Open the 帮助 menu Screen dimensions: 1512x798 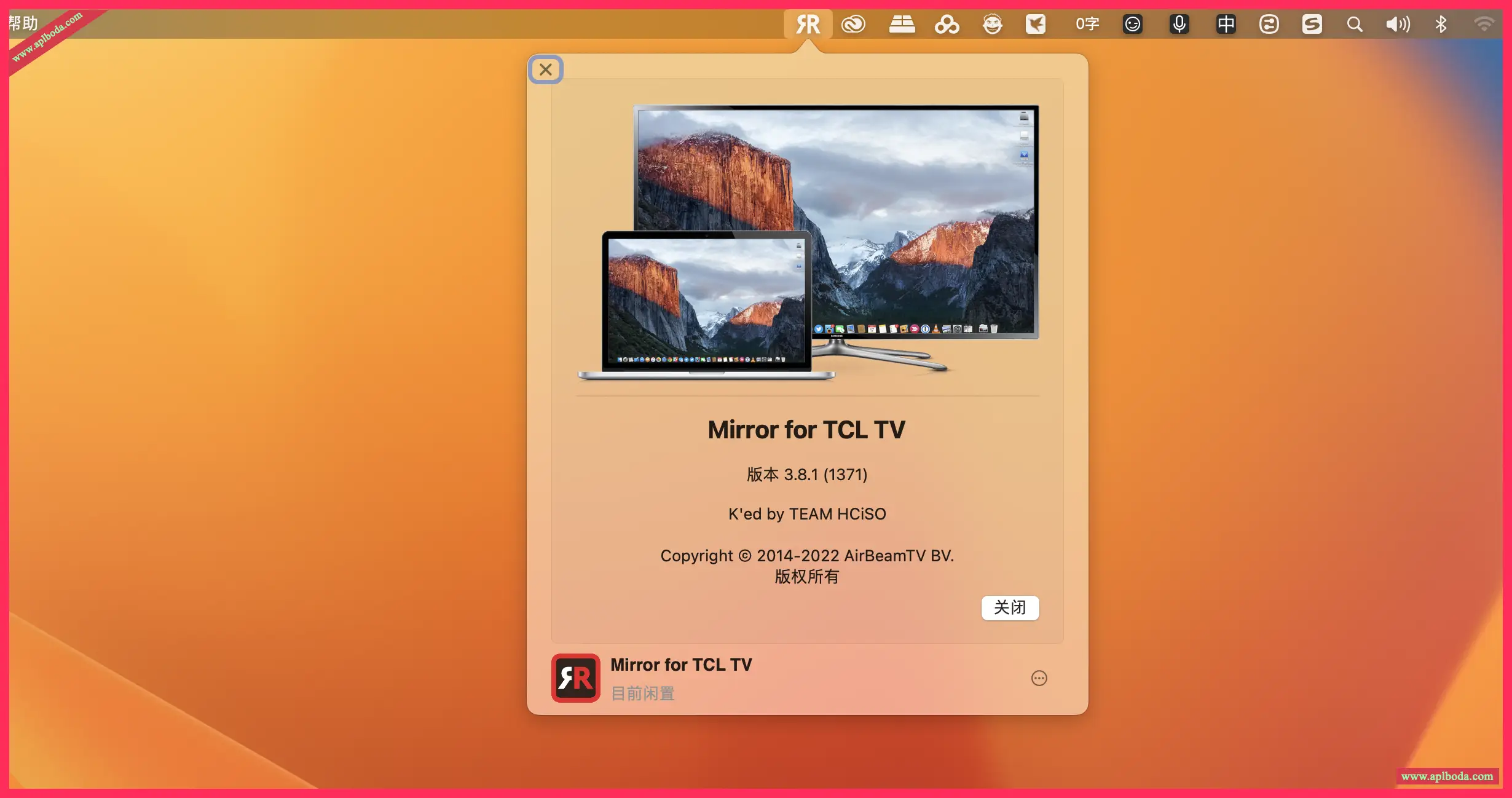23,23
